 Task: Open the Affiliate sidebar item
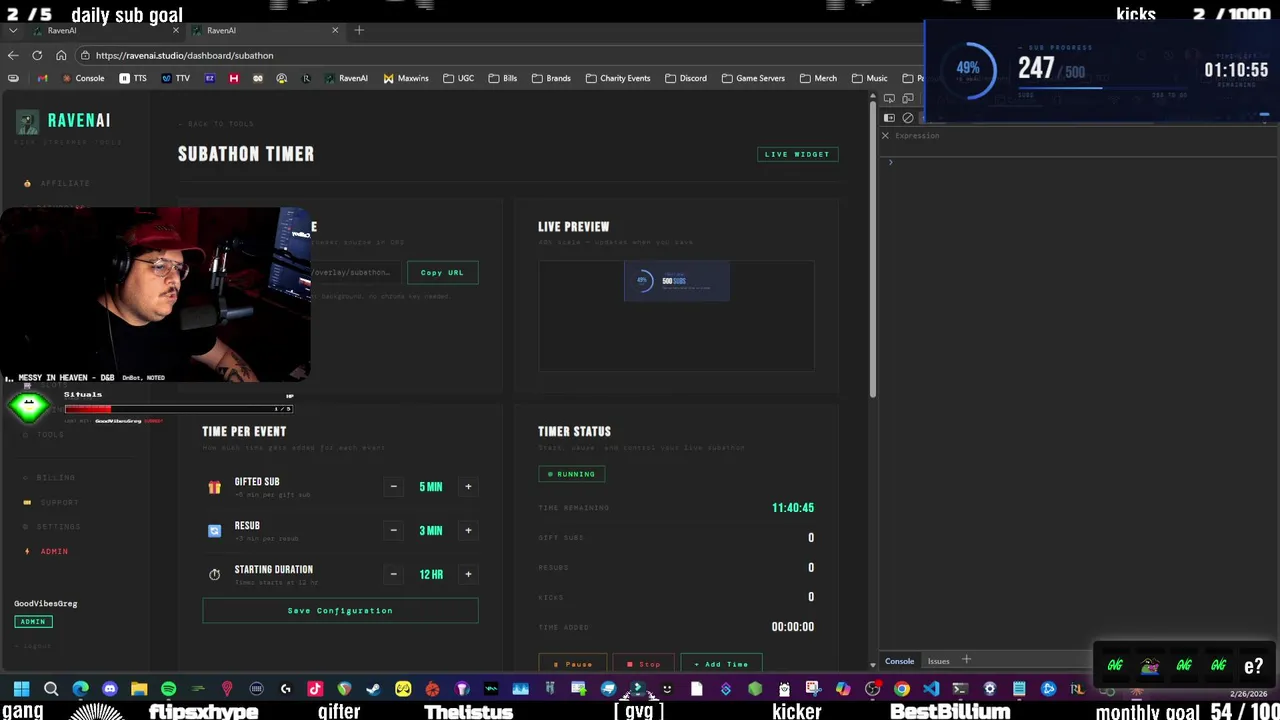pos(58,183)
